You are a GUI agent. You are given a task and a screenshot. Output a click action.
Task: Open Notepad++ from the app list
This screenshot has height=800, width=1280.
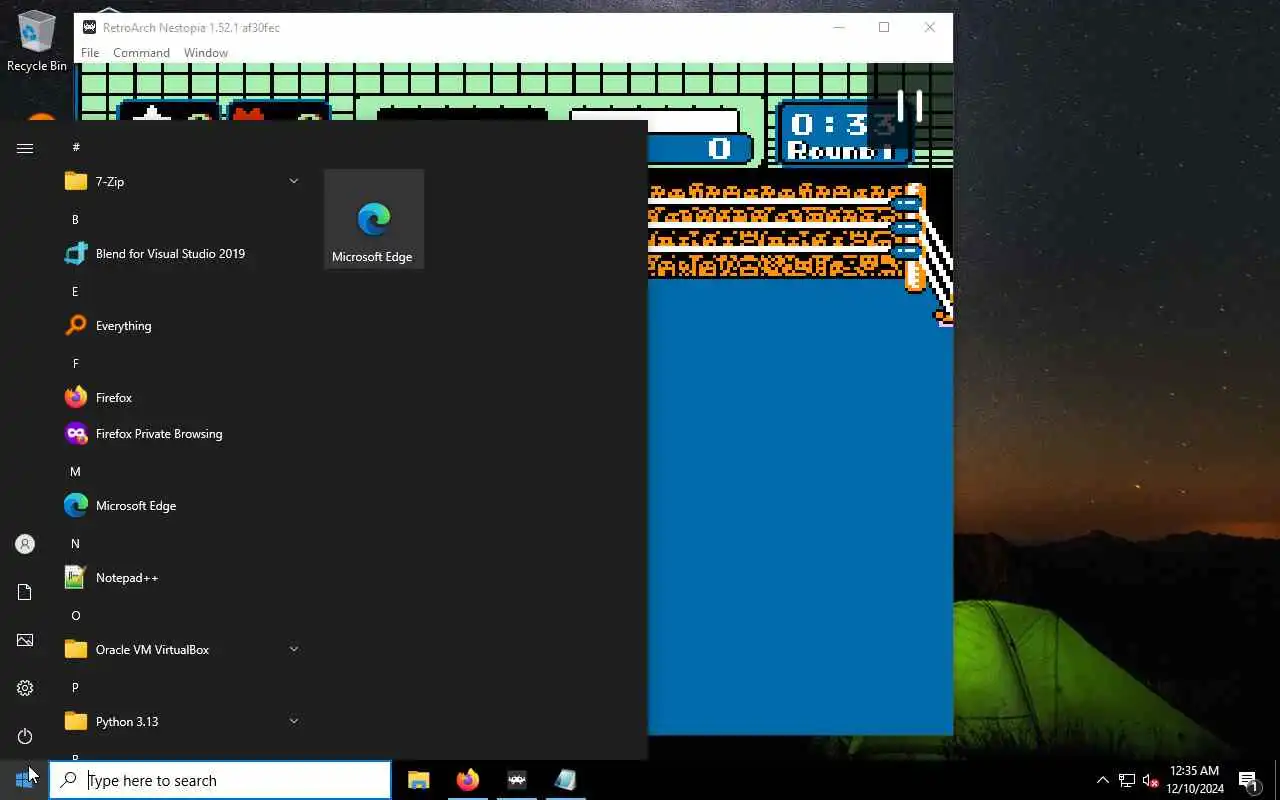pyautogui.click(x=180, y=578)
